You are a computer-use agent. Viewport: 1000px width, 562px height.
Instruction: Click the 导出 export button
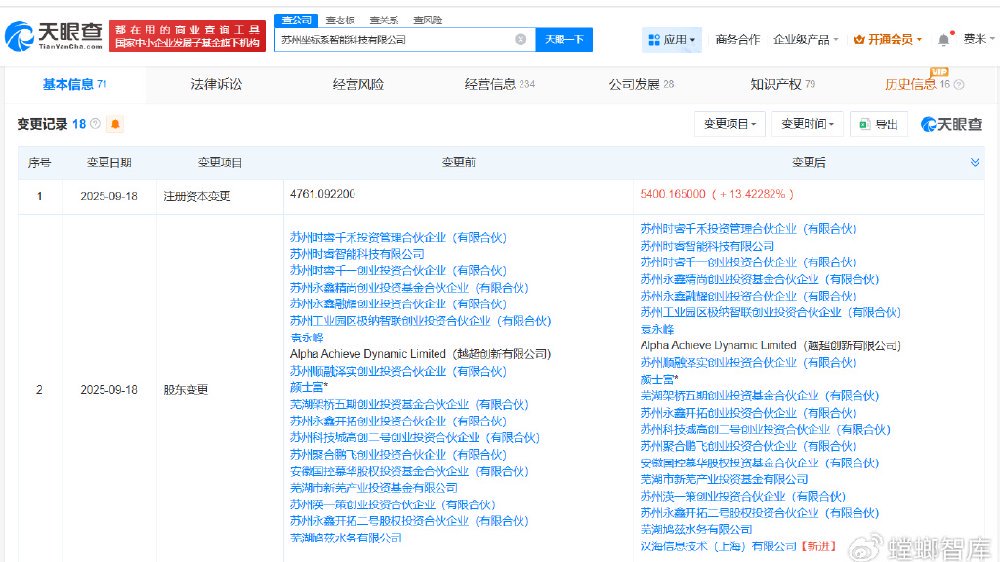pyautogui.click(x=879, y=124)
